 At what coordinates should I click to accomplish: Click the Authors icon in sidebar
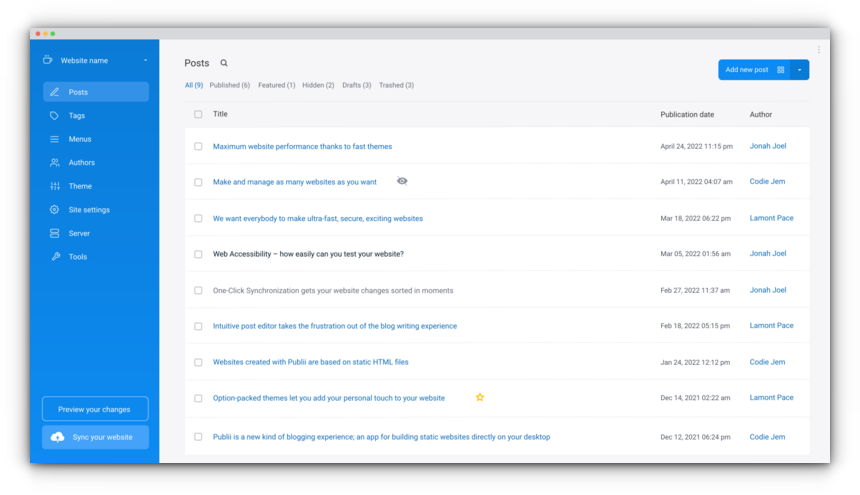(55, 162)
